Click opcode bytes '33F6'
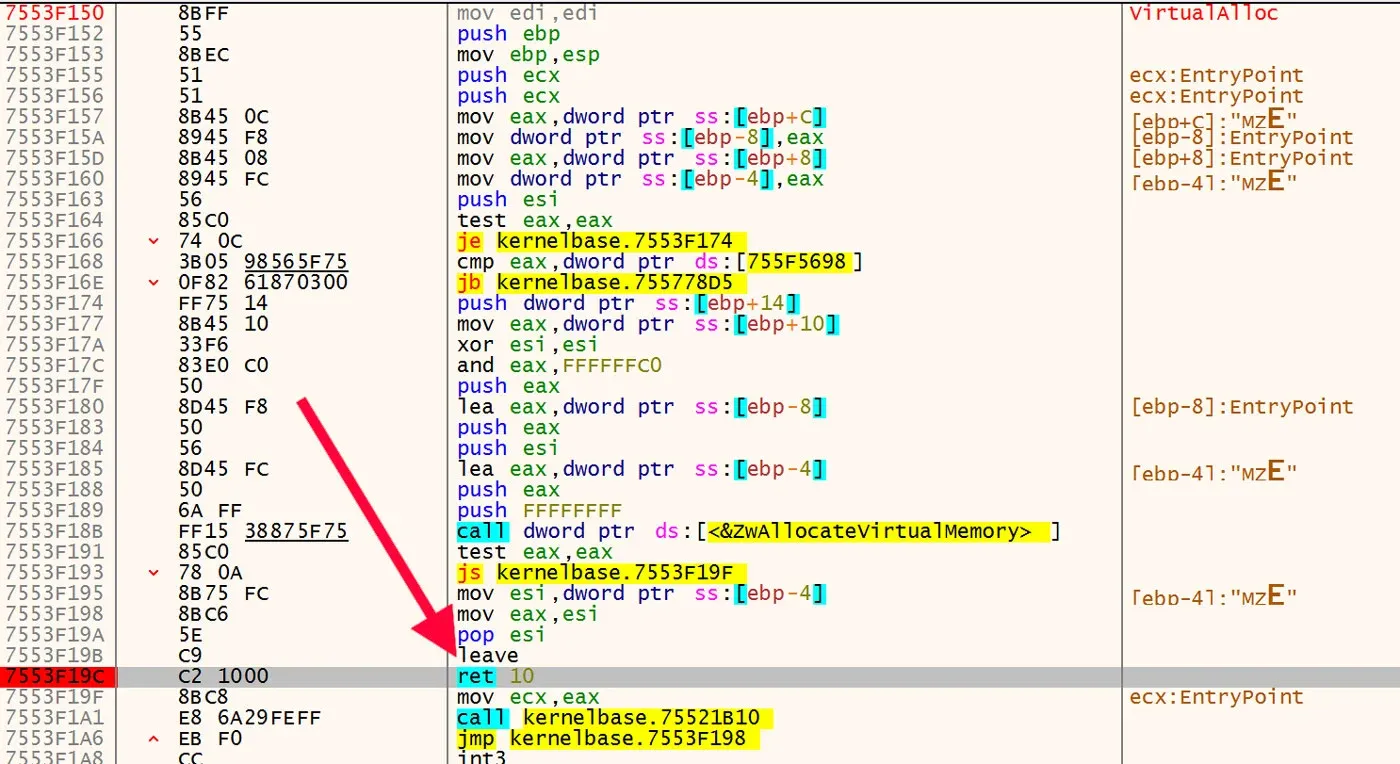The width and height of the screenshot is (1400, 764). click(203, 345)
